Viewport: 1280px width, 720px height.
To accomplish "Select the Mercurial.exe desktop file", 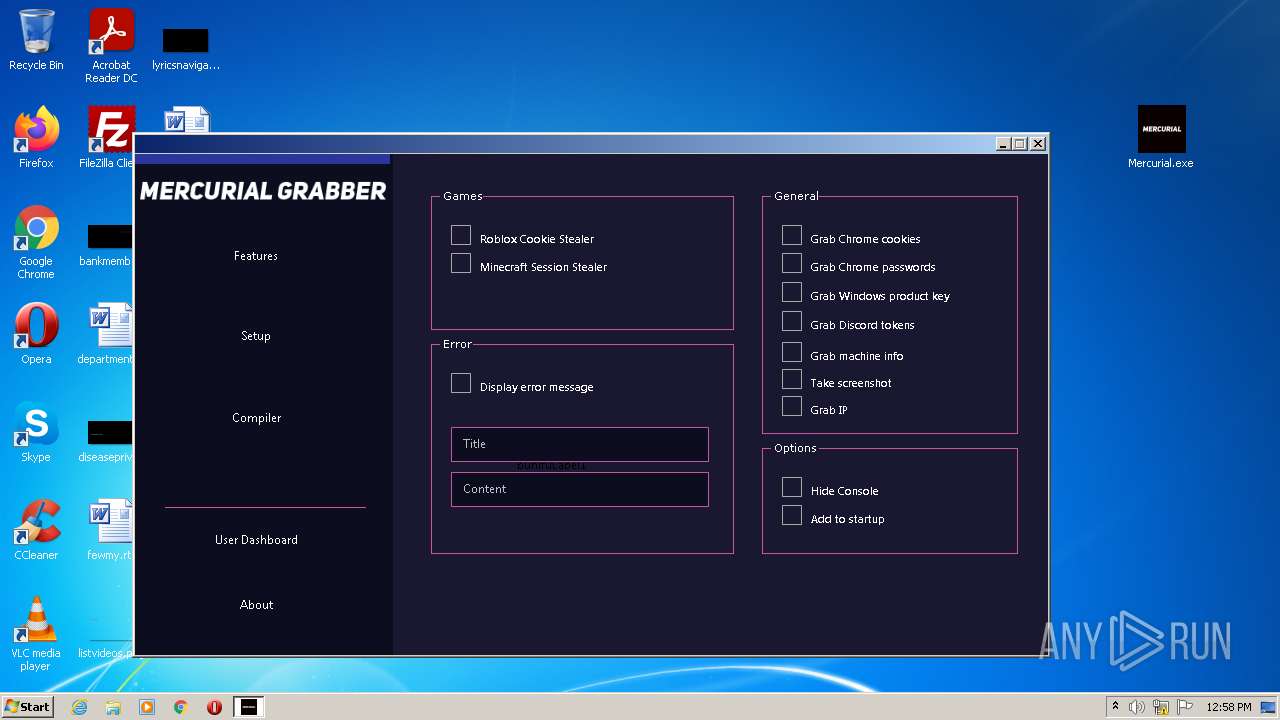I will click(x=1161, y=138).
